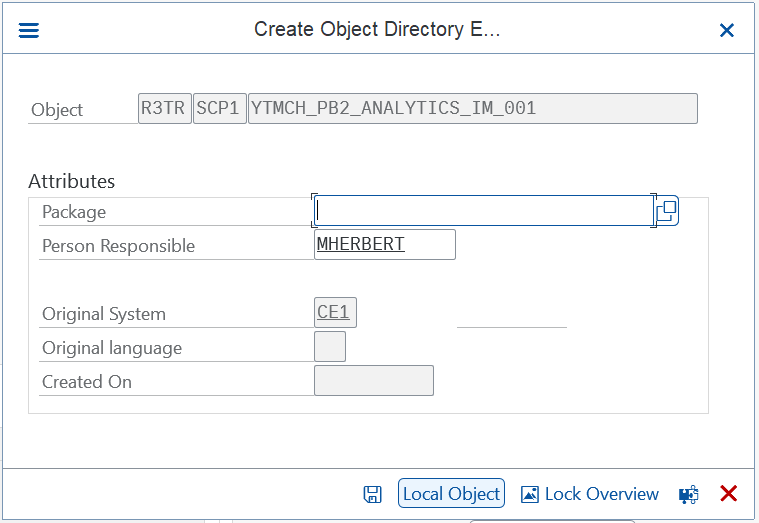Screen dimensions: 759x523
Task: Click the Original language field
Action: (329, 347)
